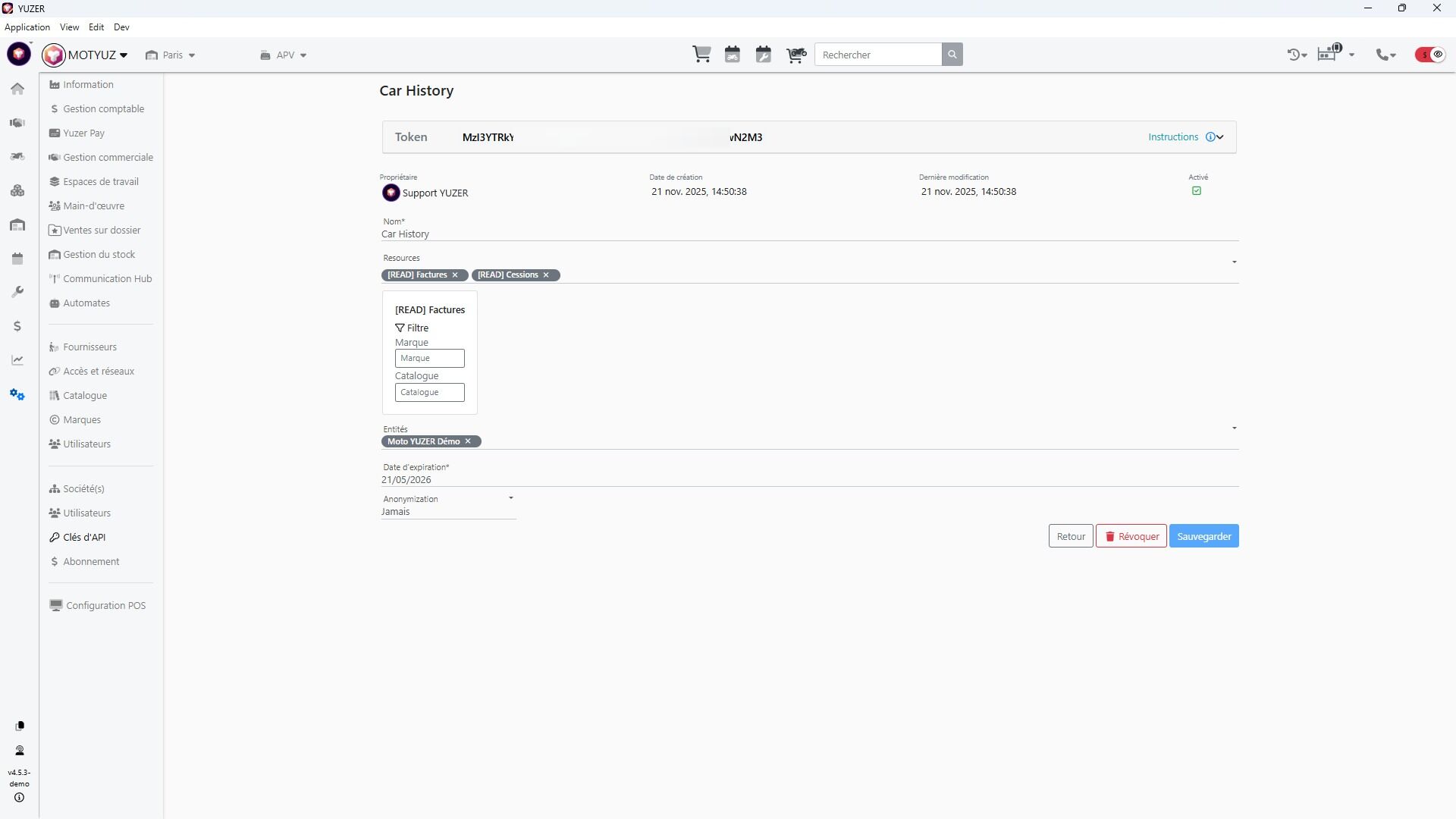Open Clés d'API settings entry
The width and height of the screenshot is (1456, 819).
pos(84,538)
